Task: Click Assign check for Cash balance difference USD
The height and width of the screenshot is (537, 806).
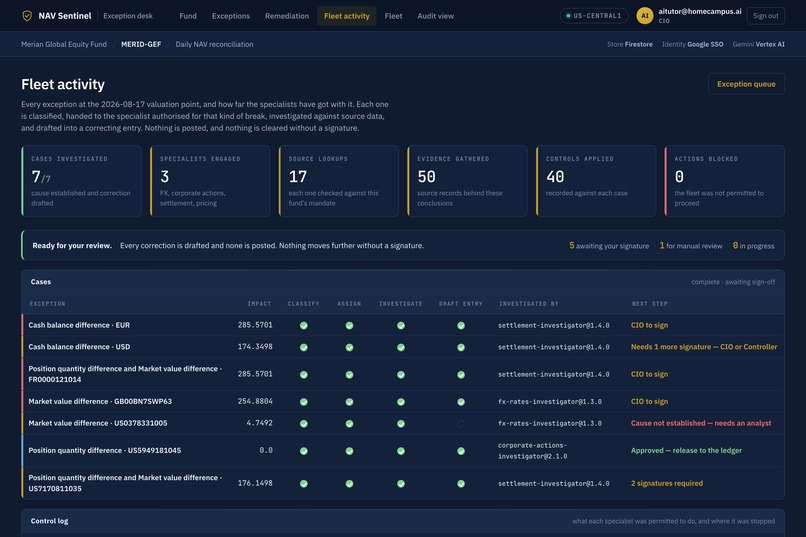Action: (350, 347)
